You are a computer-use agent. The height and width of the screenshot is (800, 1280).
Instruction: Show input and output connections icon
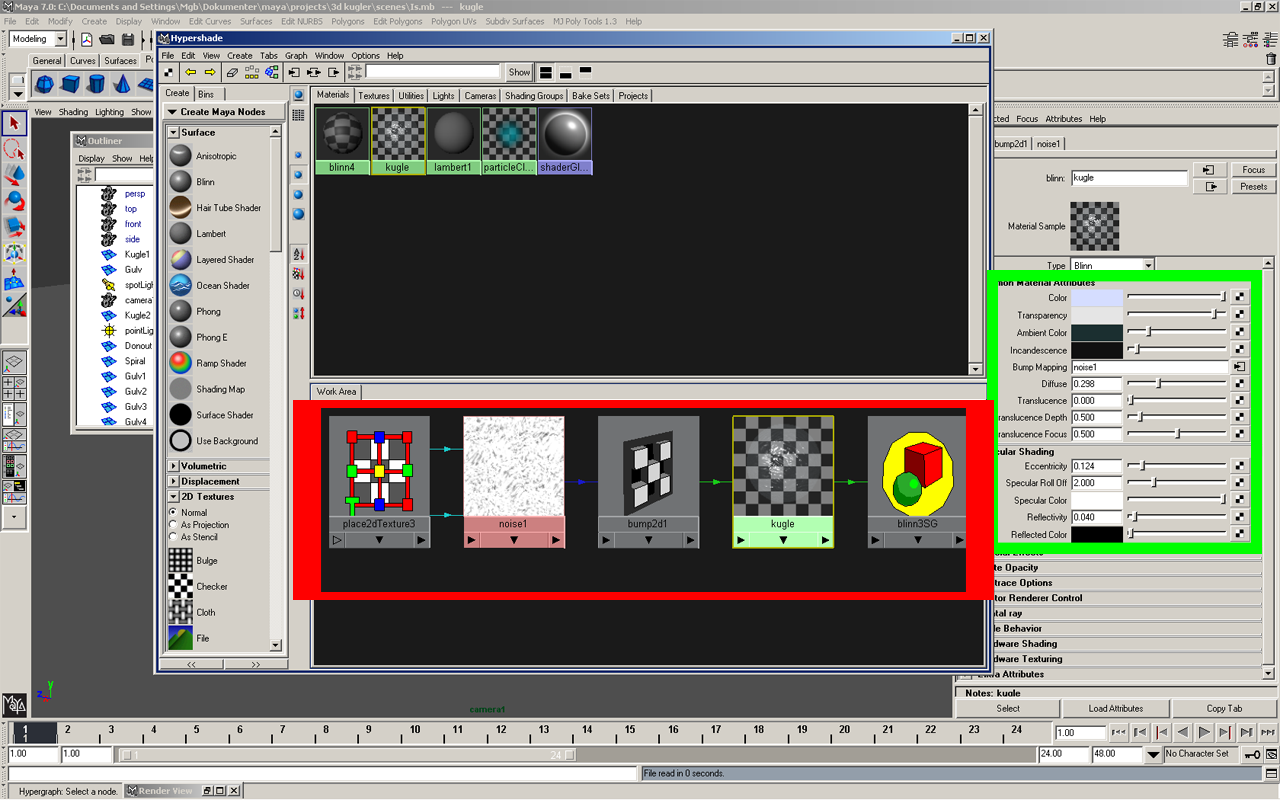coord(314,72)
